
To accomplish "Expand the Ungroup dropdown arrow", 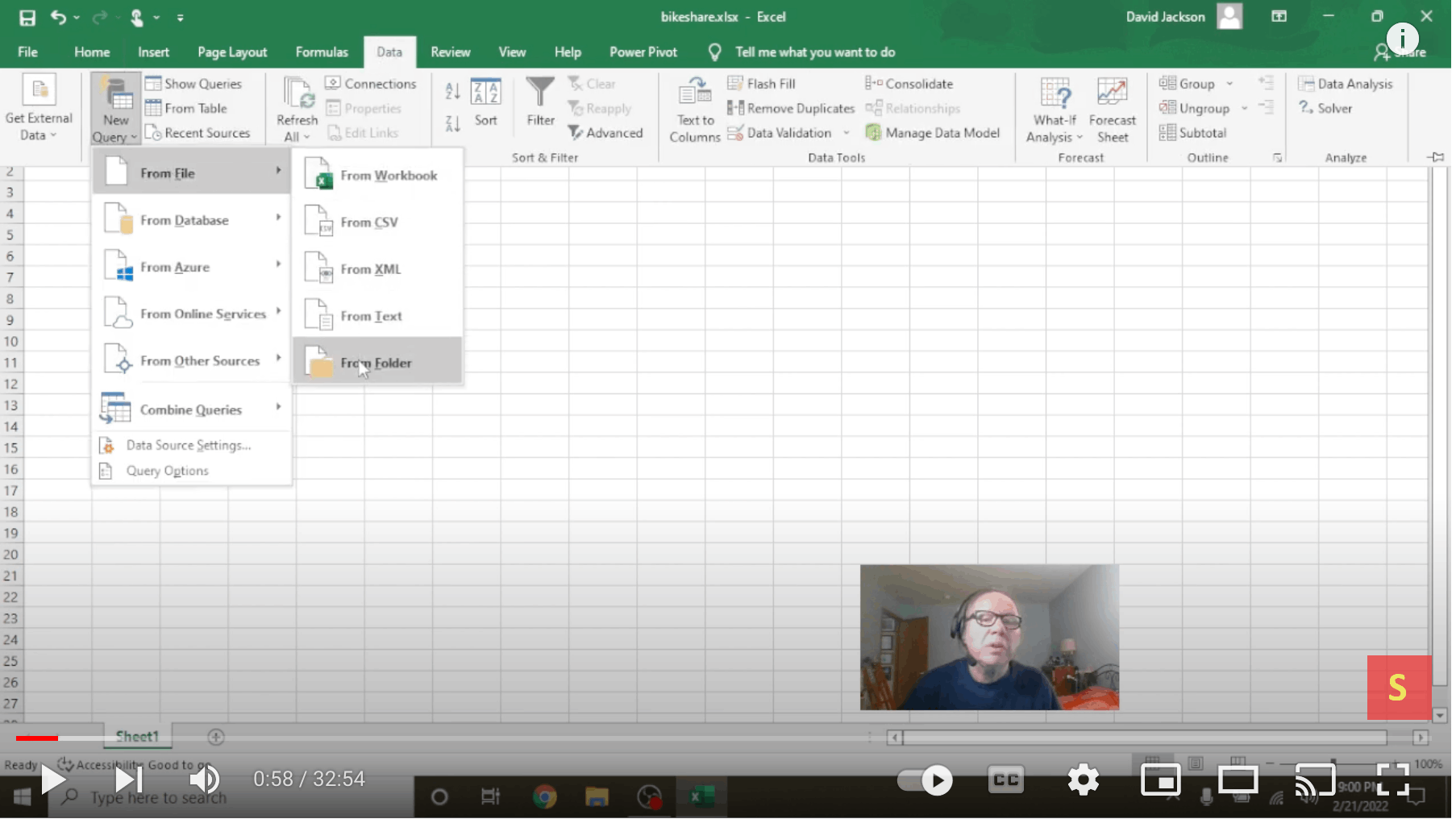I will 1244,108.
